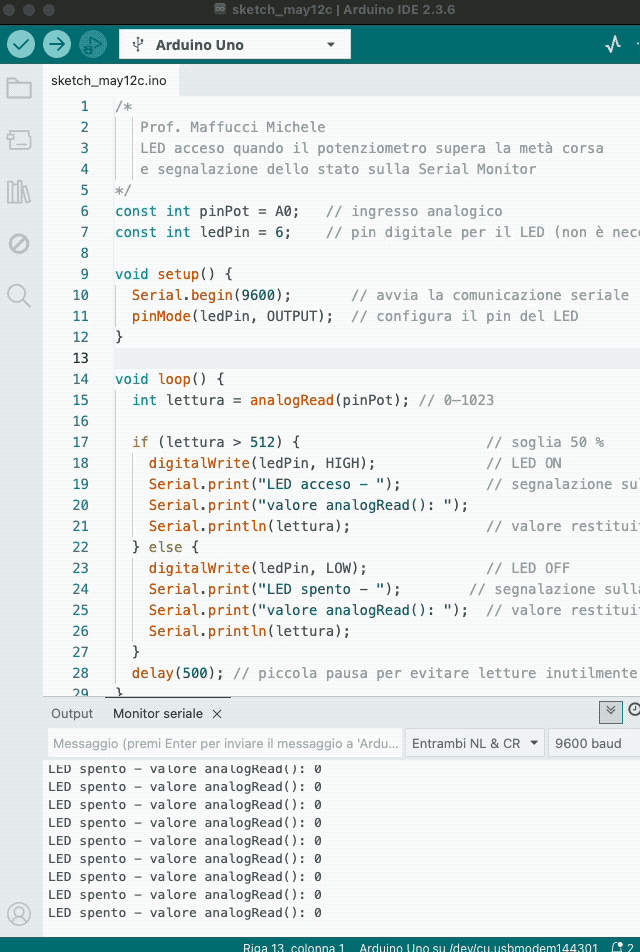Select the sketch_may12c.ino editor tab
Image resolution: width=640 pixels, height=952 pixels.
click(109, 80)
